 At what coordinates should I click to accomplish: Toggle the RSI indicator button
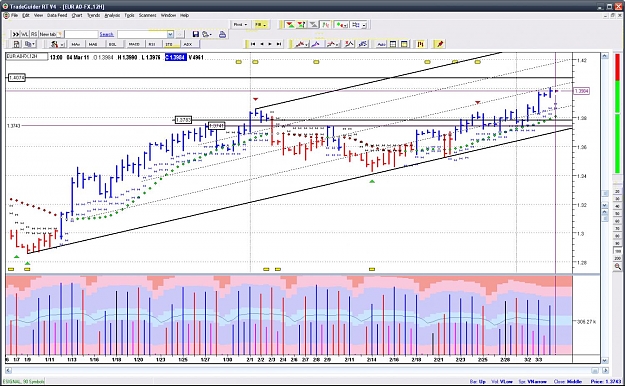click(x=152, y=44)
